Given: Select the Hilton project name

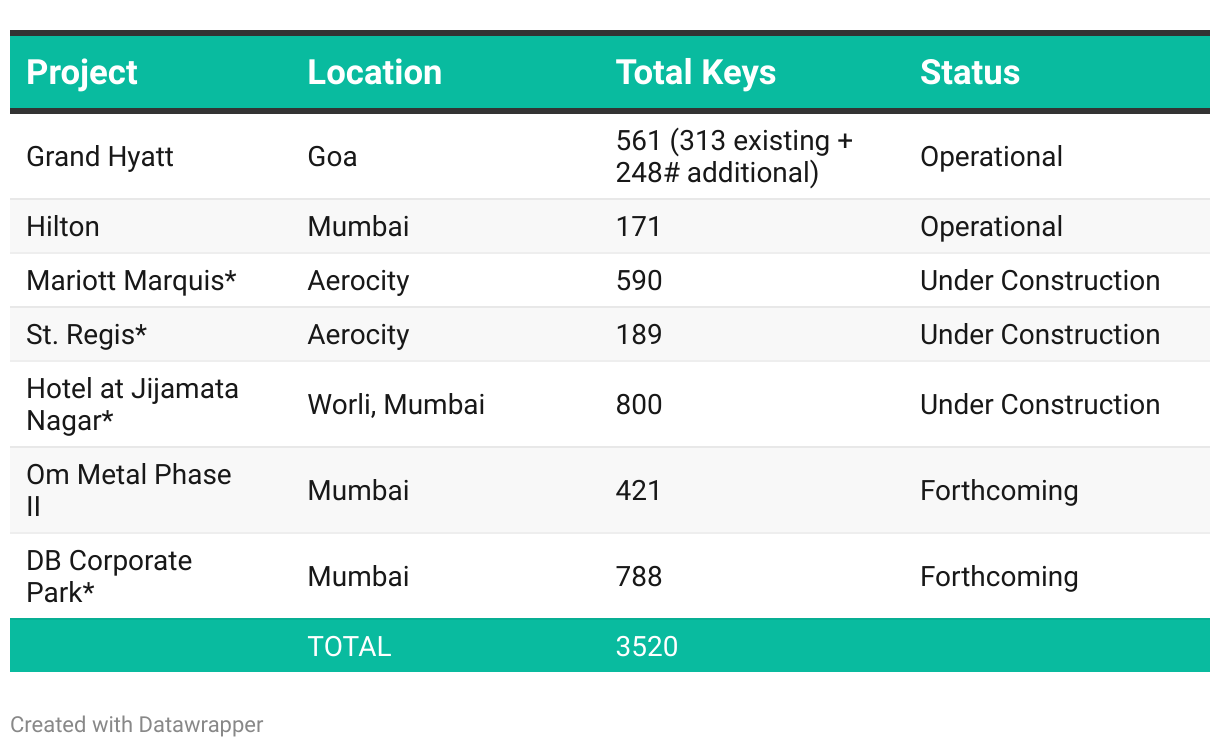Looking at the screenshot, I should tap(63, 227).
